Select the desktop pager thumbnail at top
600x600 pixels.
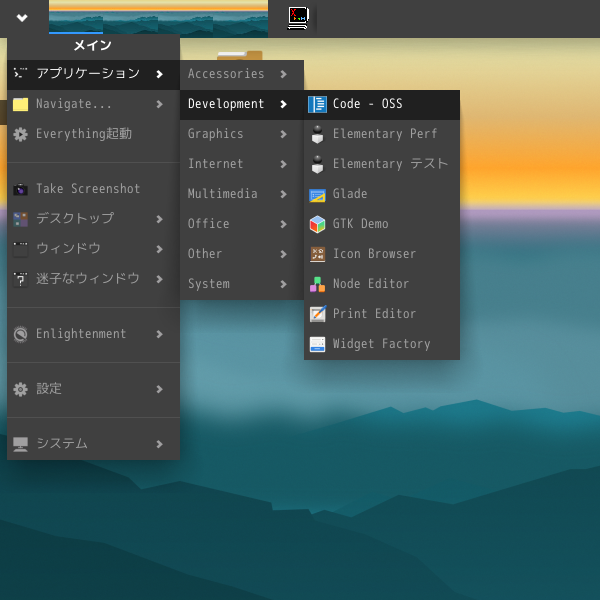coord(158,18)
